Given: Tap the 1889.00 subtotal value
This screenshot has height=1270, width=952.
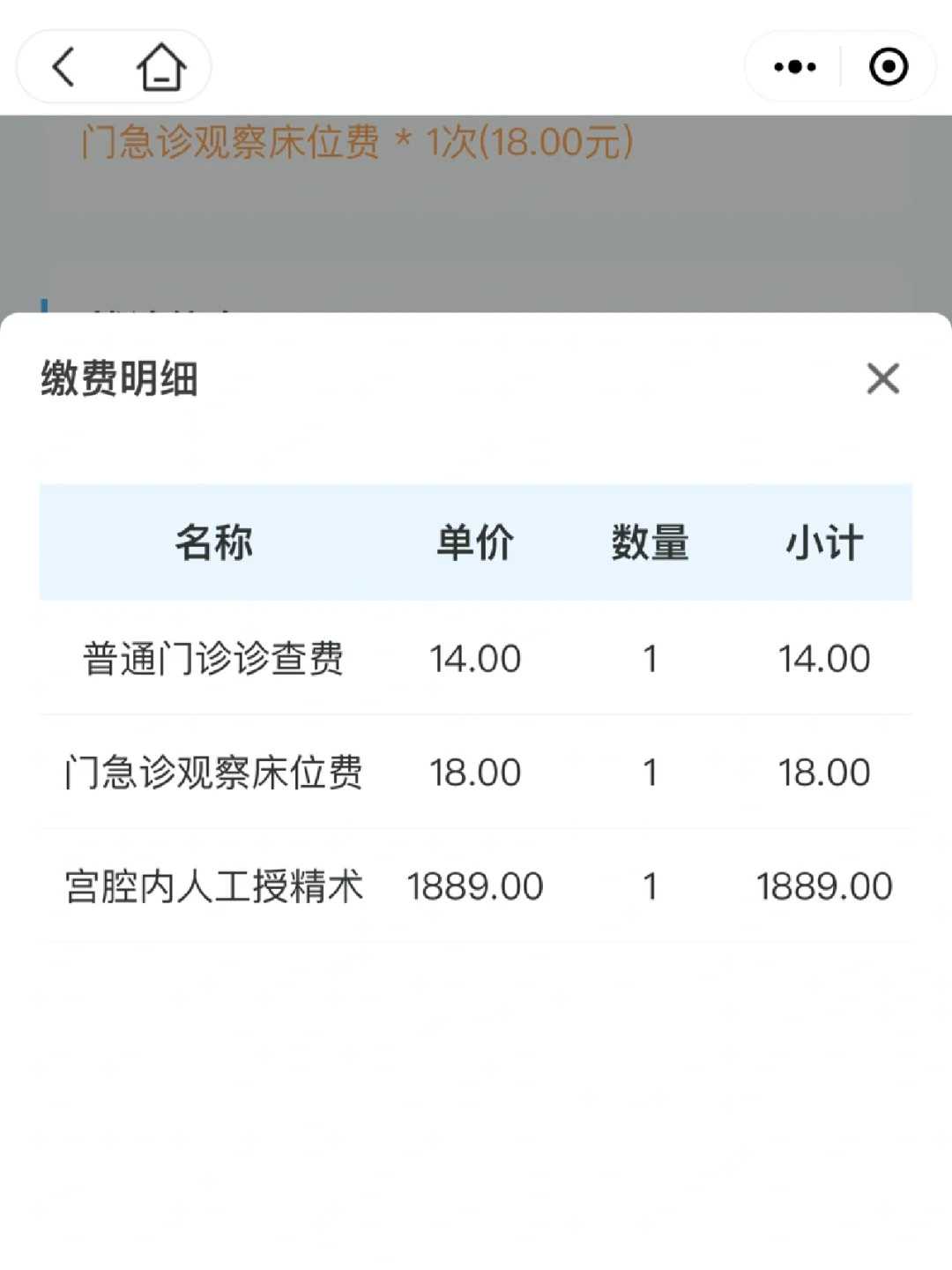Looking at the screenshot, I should (x=825, y=887).
